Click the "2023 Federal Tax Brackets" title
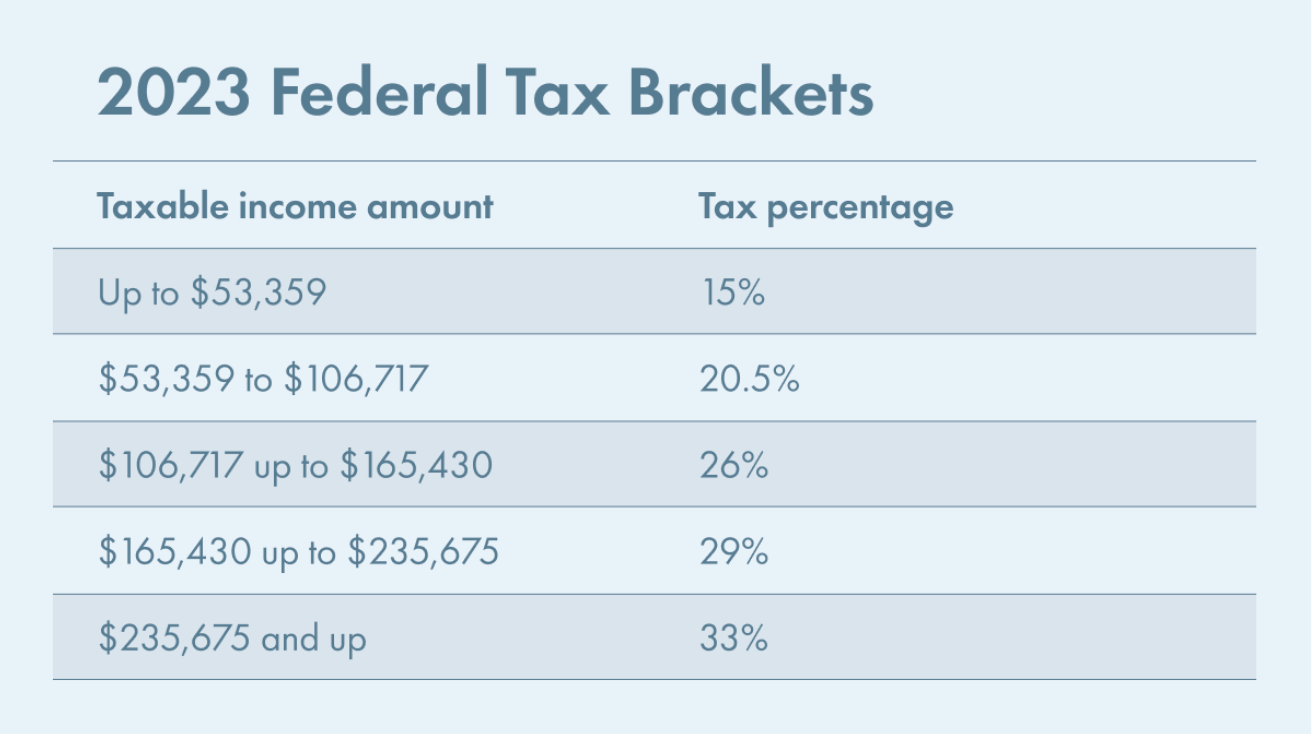This screenshot has width=1312, height=734. pyautogui.click(x=485, y=94)
